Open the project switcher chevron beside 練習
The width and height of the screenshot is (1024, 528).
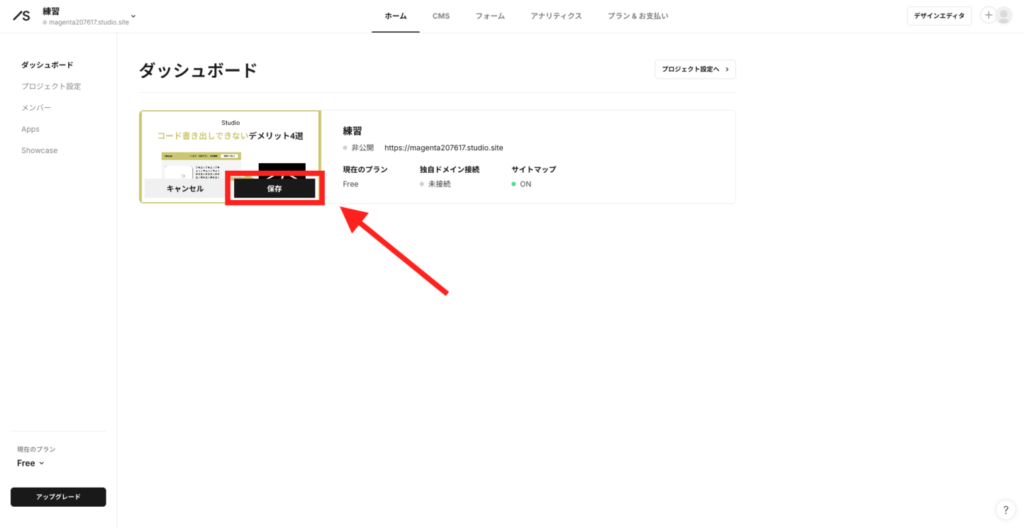point(133,16)
